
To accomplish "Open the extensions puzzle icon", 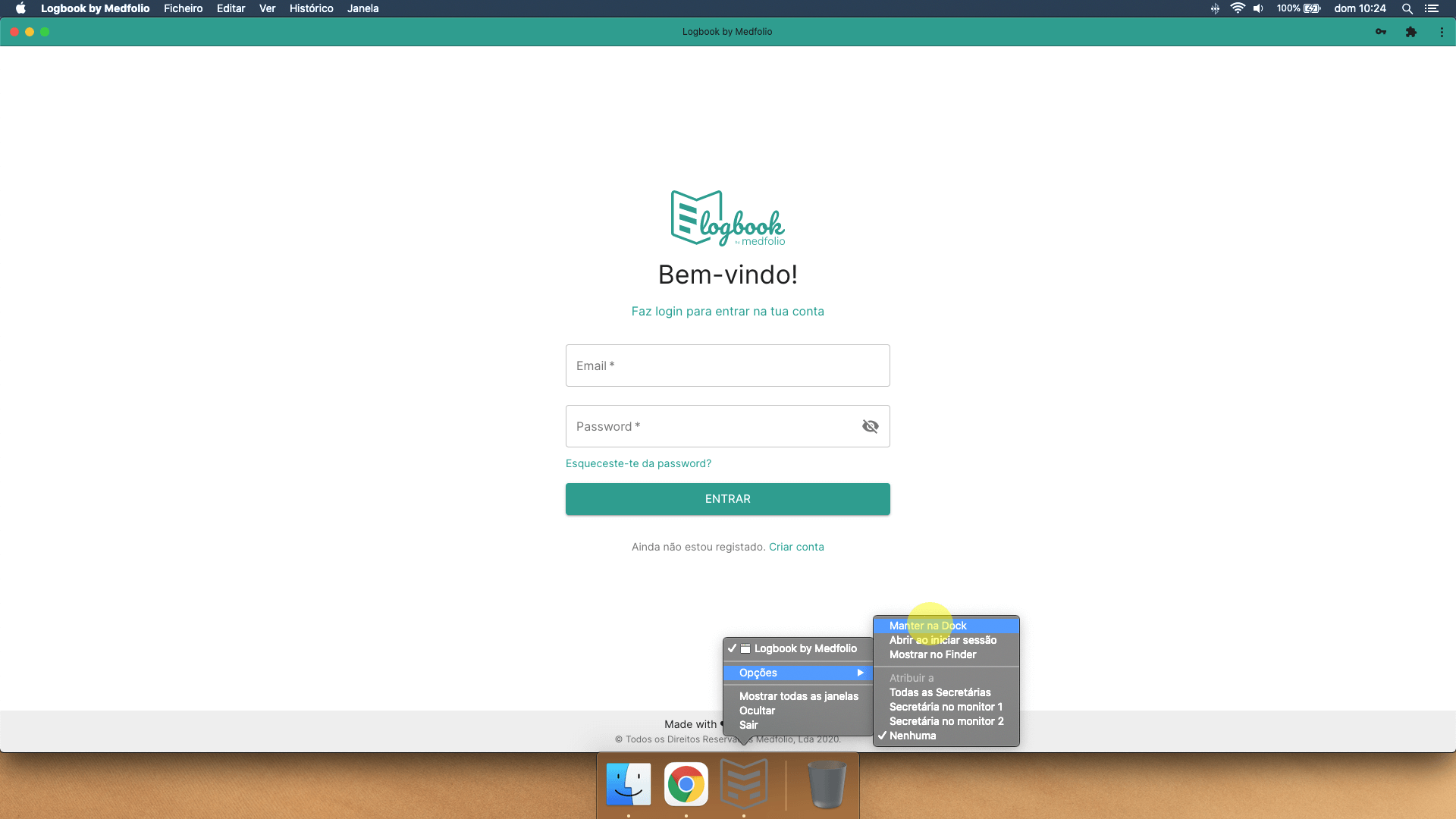I will coord(1410,32).
